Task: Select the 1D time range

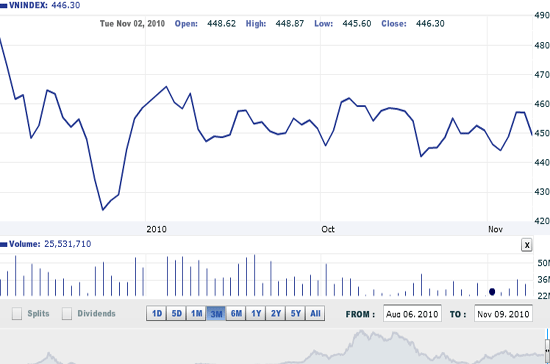Action: click(x=156, y=314)
